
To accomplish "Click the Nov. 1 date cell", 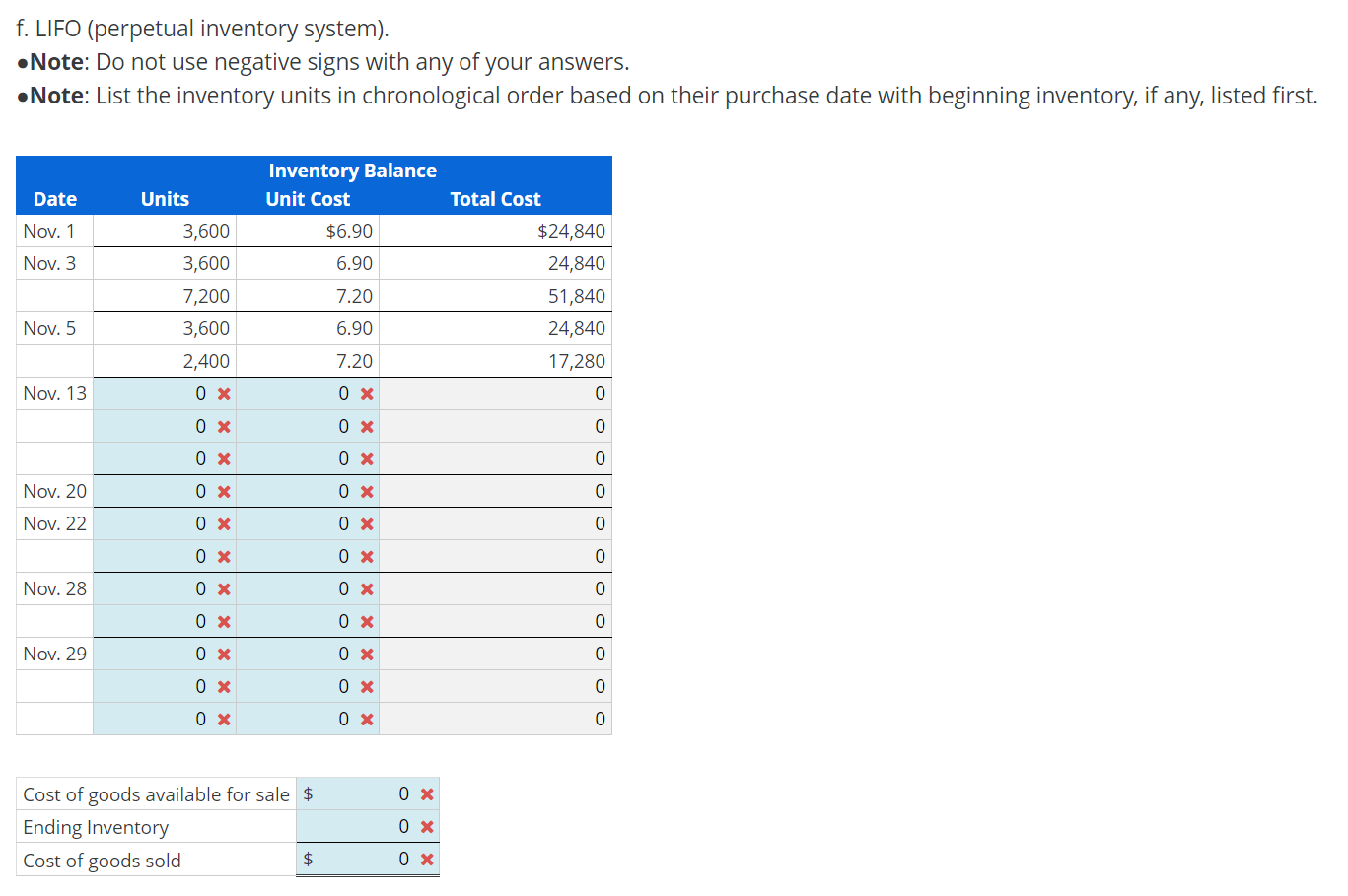I will [48, 230].
